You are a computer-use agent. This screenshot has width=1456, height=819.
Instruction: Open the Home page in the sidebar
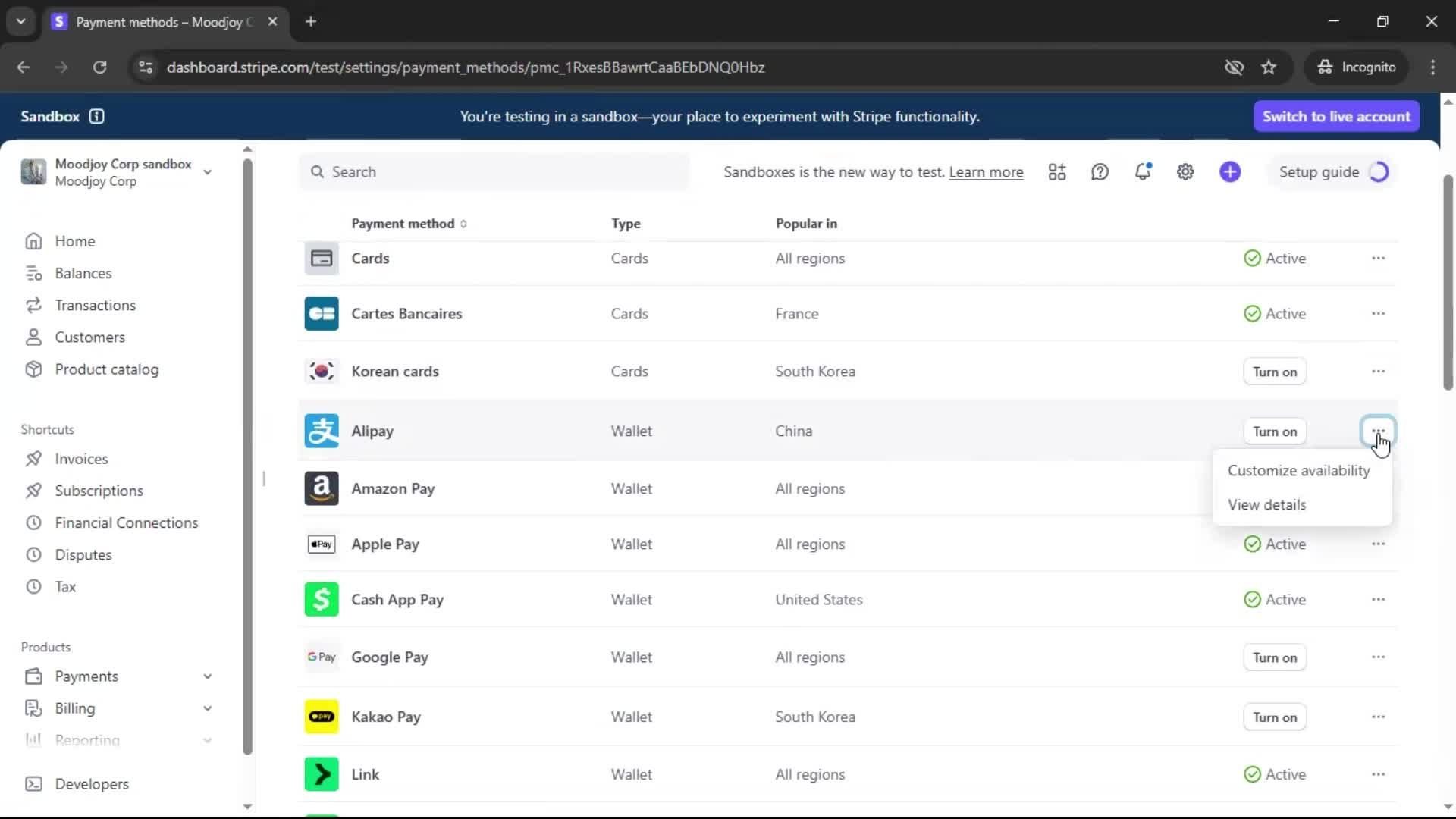pyautogui.click(x=74, y=241)
